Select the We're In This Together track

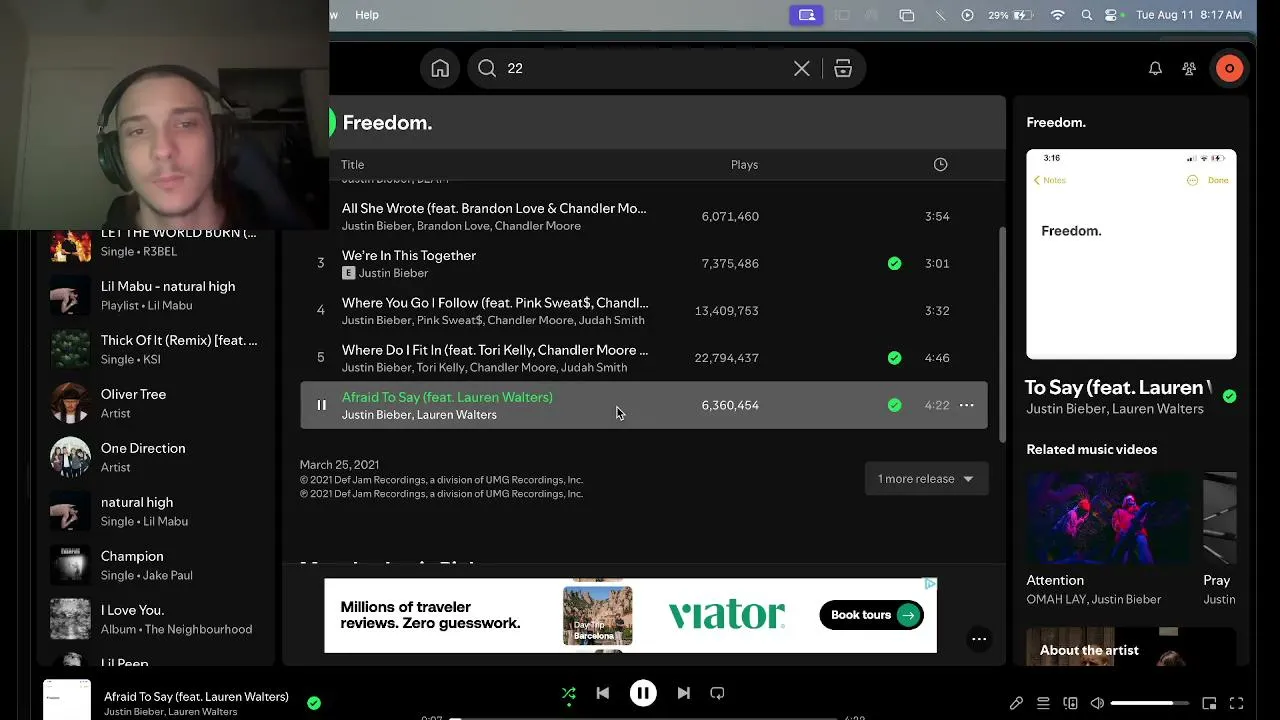409,255
